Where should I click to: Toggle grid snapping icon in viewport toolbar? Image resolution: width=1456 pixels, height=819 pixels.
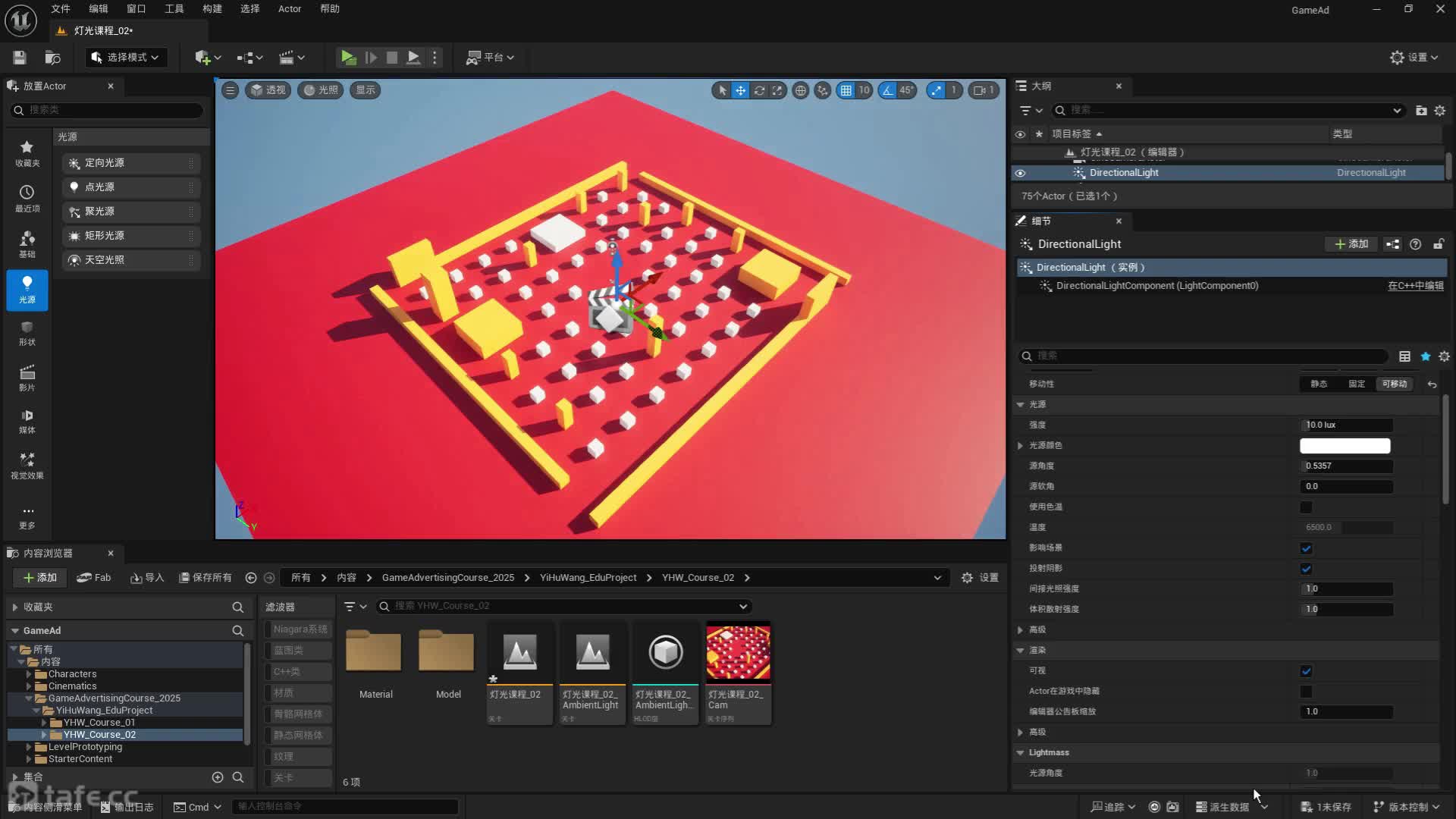point(846,90)
